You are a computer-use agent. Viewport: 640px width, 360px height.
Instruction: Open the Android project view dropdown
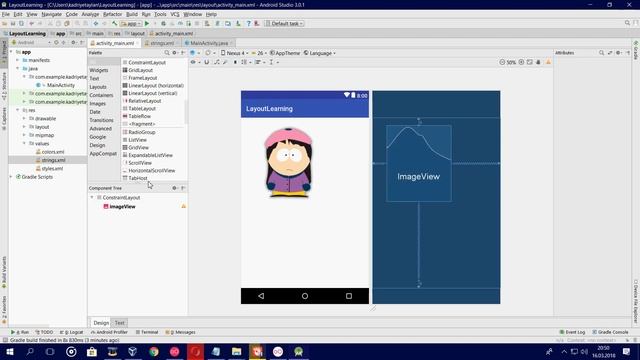point(31,42)
